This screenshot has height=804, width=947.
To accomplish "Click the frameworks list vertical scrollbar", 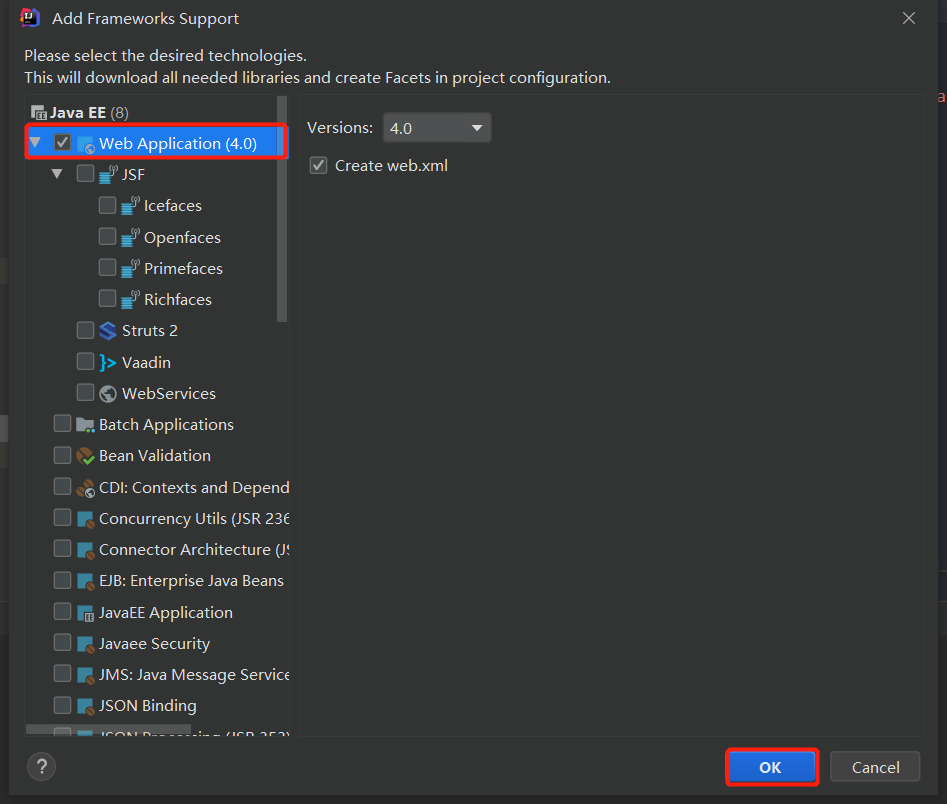I will [283, 210].
